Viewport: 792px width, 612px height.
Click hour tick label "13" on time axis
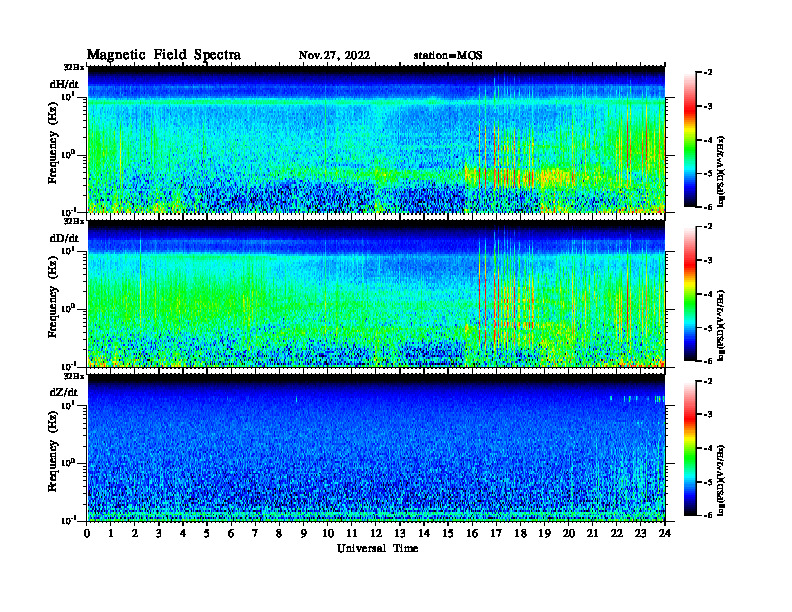coord(400,534)
